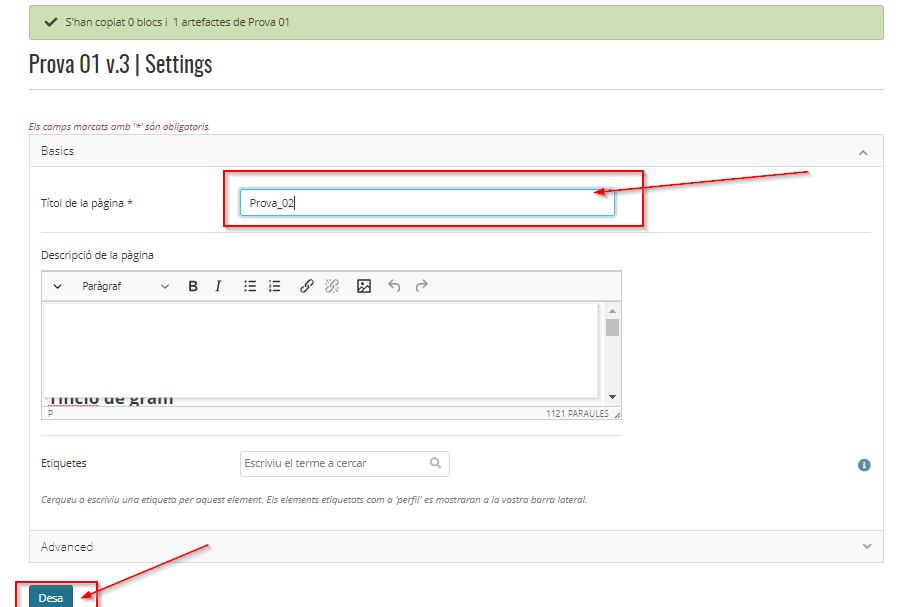Click the description editor's scrollbar down arrow
The height and width of the screenshot is (607, 899).
point(612,397)
